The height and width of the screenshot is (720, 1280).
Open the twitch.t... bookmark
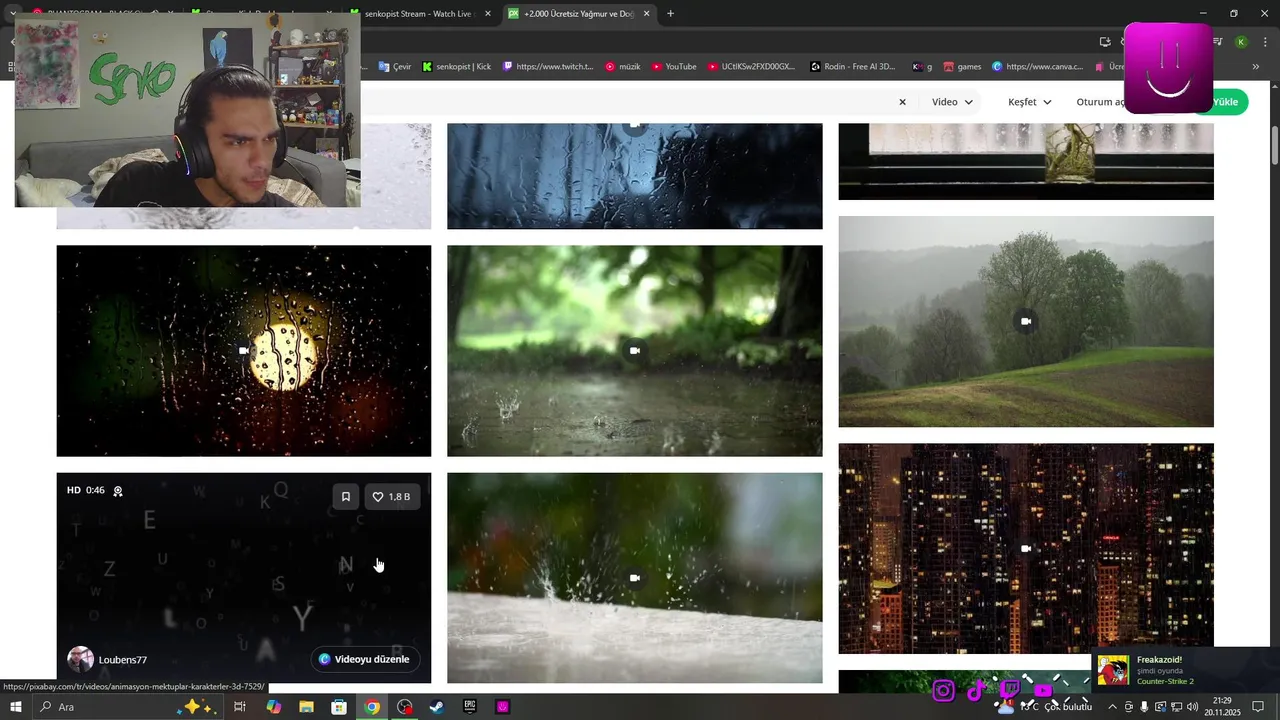coord(549,67)
